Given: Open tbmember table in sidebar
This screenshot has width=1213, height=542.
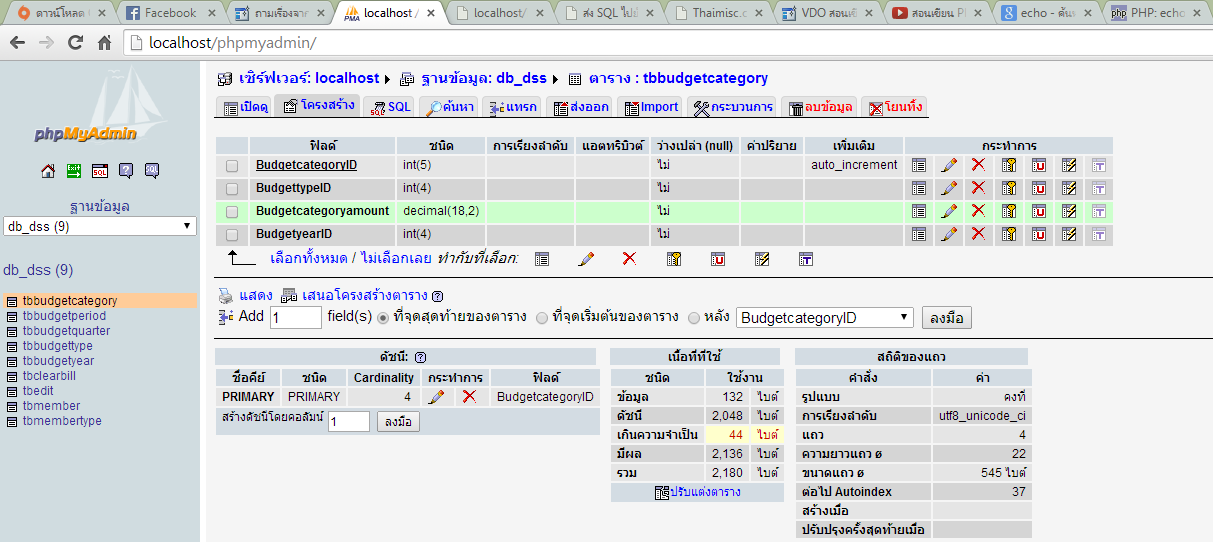Looking at the screenshot, I should click(51, 406).
